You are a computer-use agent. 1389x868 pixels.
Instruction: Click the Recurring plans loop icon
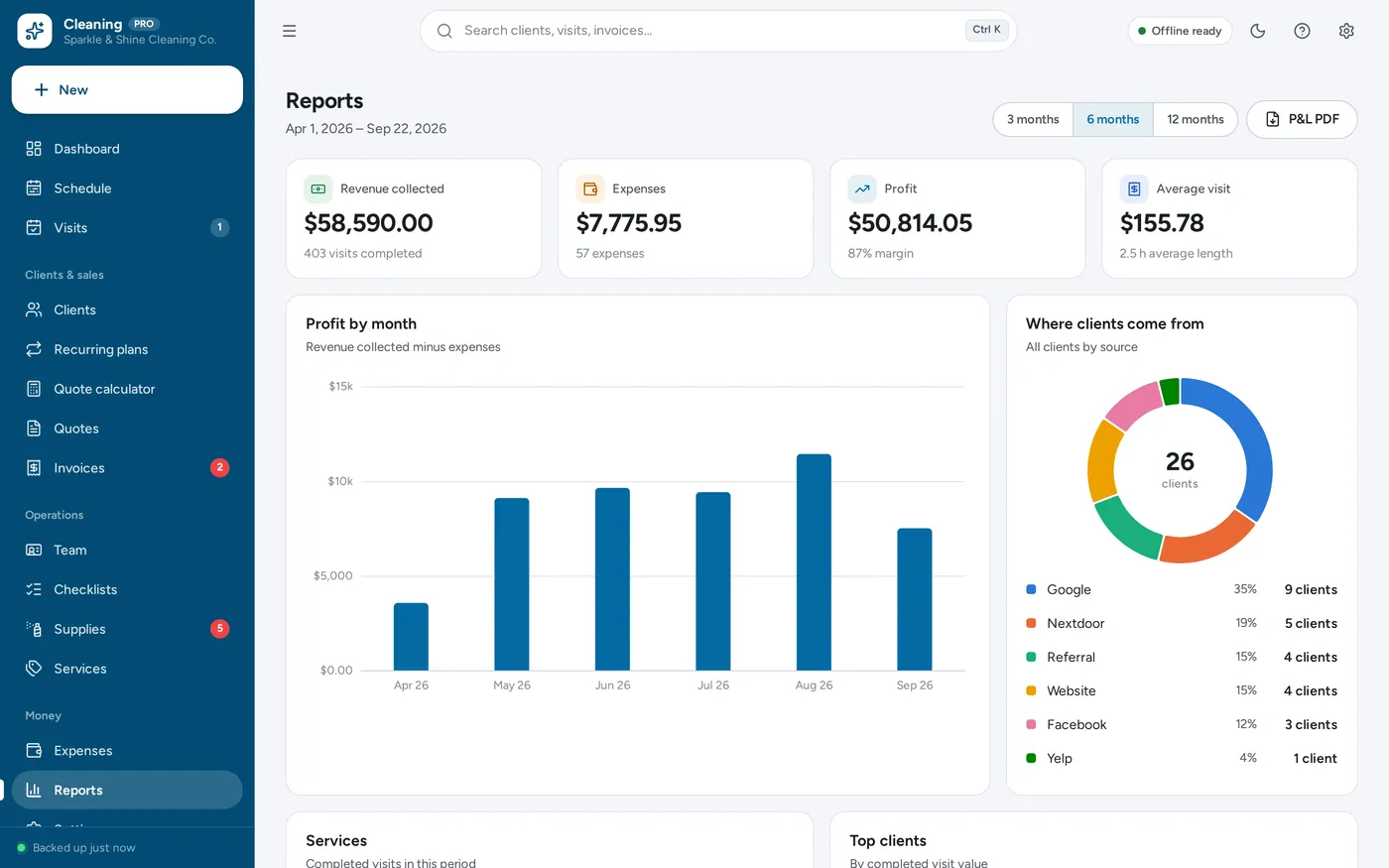click(x=34, y=349)
